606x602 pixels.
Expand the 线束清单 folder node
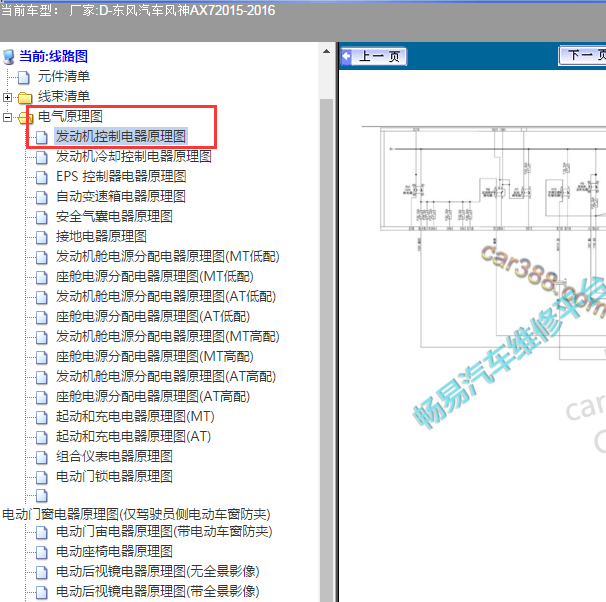[7, 97]
